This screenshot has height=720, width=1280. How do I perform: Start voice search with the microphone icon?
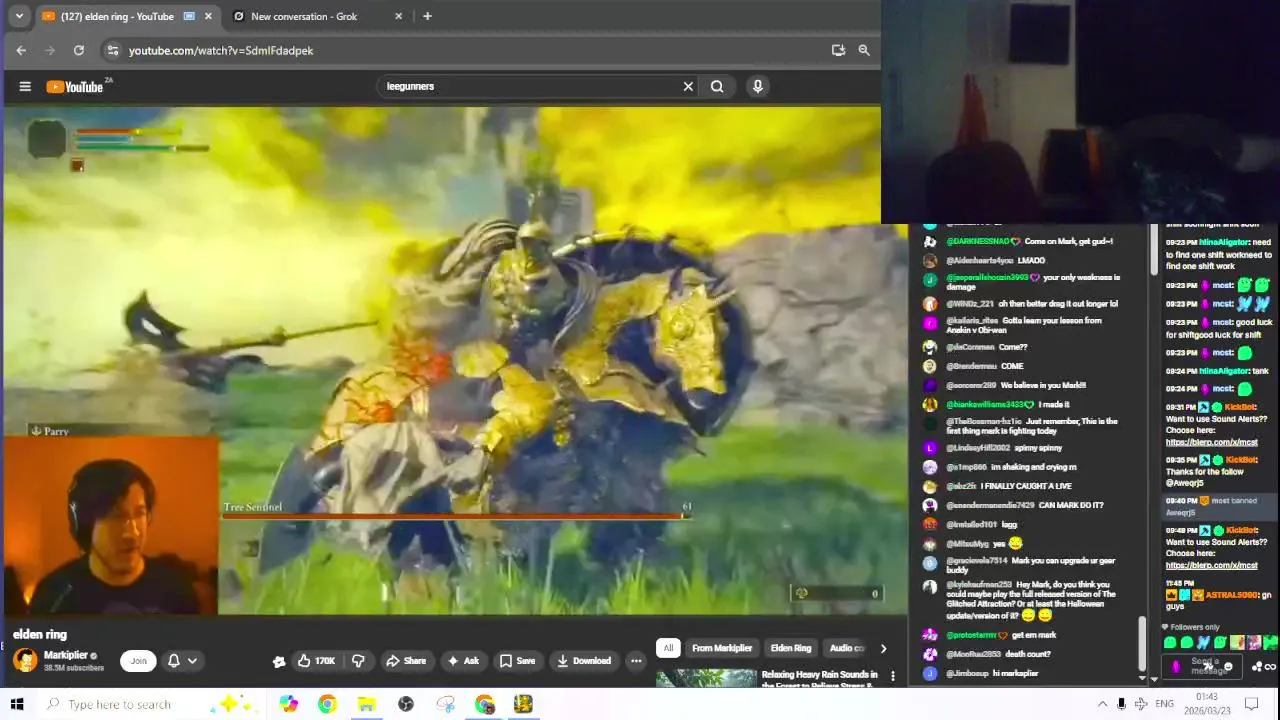pos(758,86)
